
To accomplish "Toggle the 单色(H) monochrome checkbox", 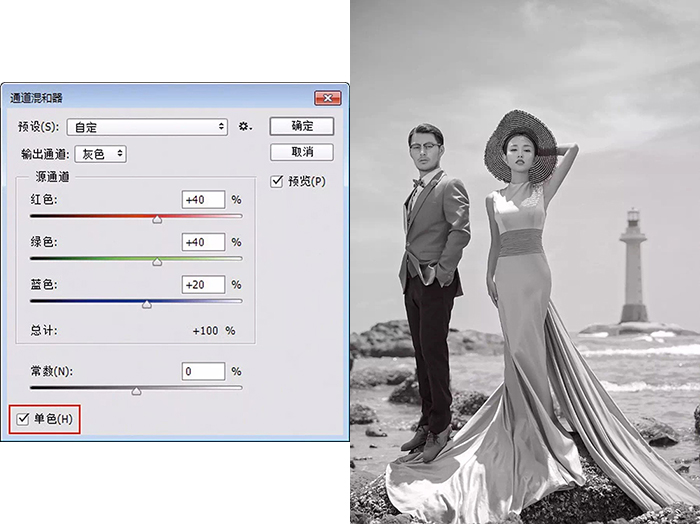I will click(x=23, y=419).
